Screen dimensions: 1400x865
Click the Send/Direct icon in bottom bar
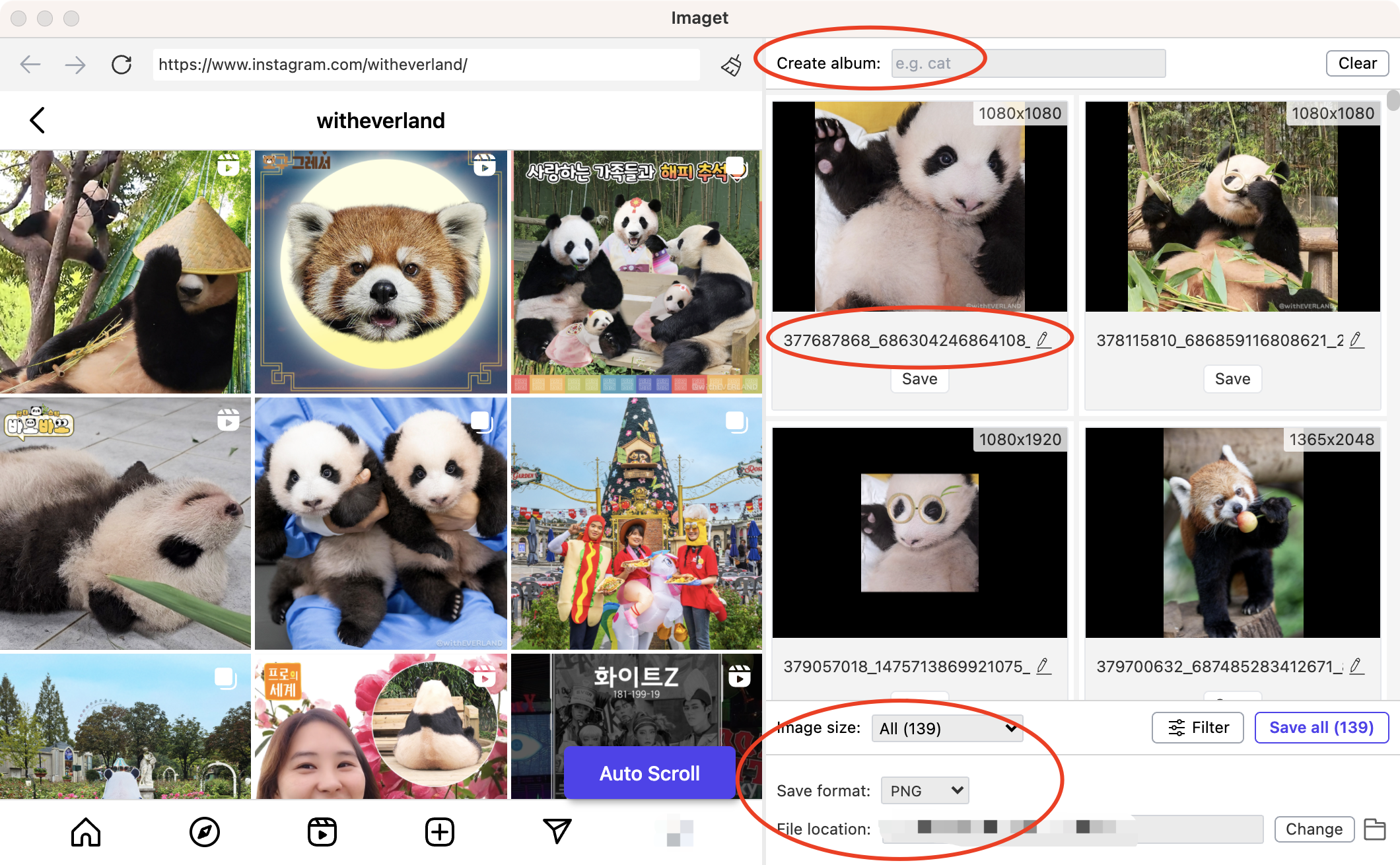point(556,830)
